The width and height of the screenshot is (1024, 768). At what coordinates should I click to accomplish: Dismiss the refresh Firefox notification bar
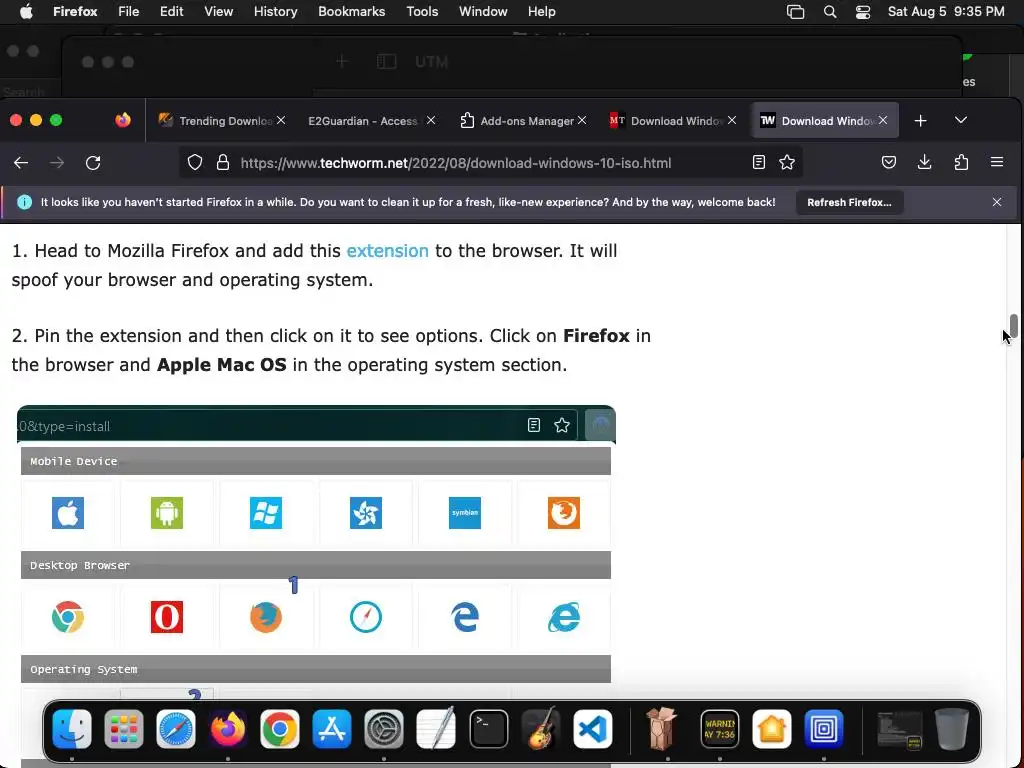click(x=997, y=202)
